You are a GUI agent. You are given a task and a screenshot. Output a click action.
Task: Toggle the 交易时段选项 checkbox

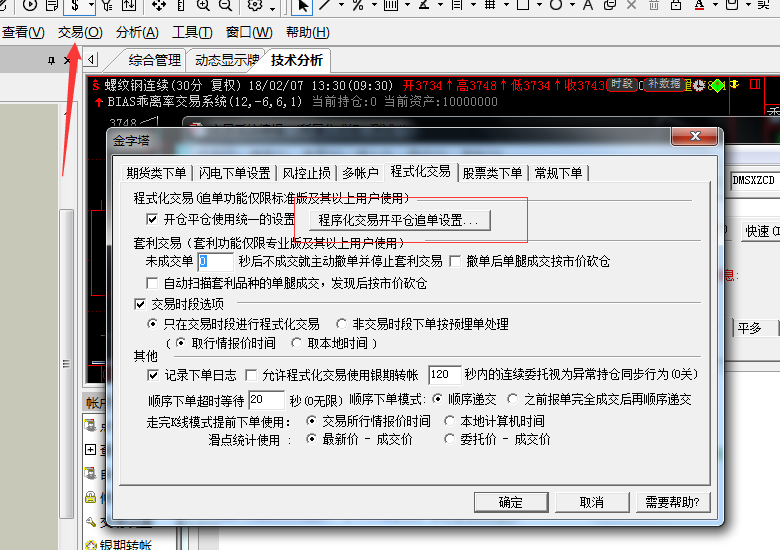(140, 304)
